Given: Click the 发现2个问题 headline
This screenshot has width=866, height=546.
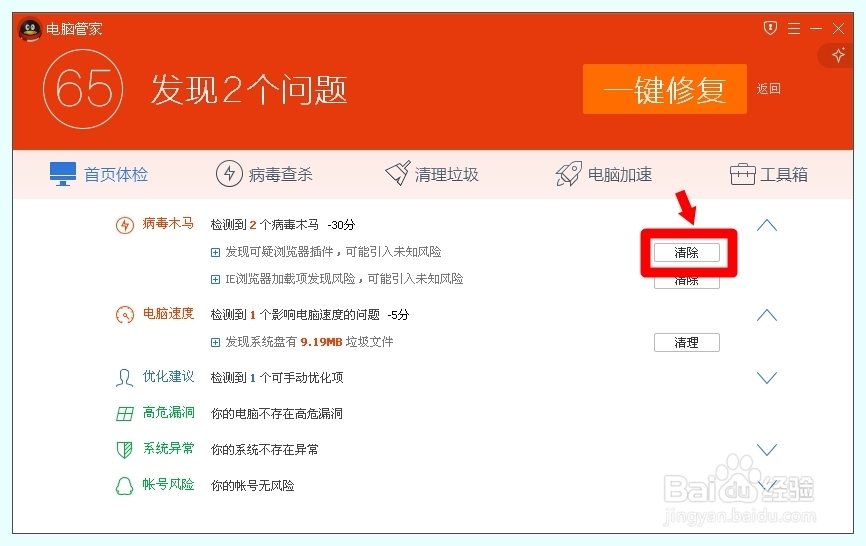Looking at the screenshot, I should coord(249,89).
